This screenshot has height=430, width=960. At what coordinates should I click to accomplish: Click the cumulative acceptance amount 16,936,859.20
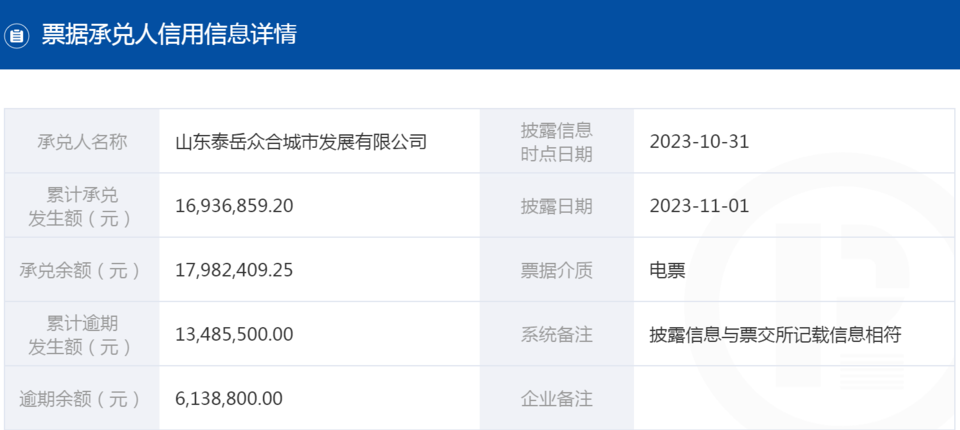click(x=234, y=206)
